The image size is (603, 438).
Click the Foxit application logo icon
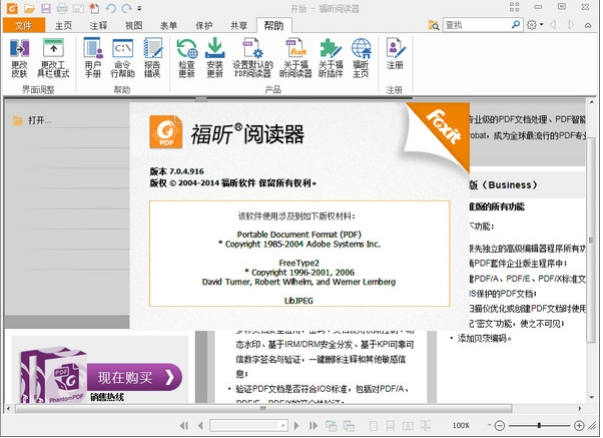click(12, 8)
